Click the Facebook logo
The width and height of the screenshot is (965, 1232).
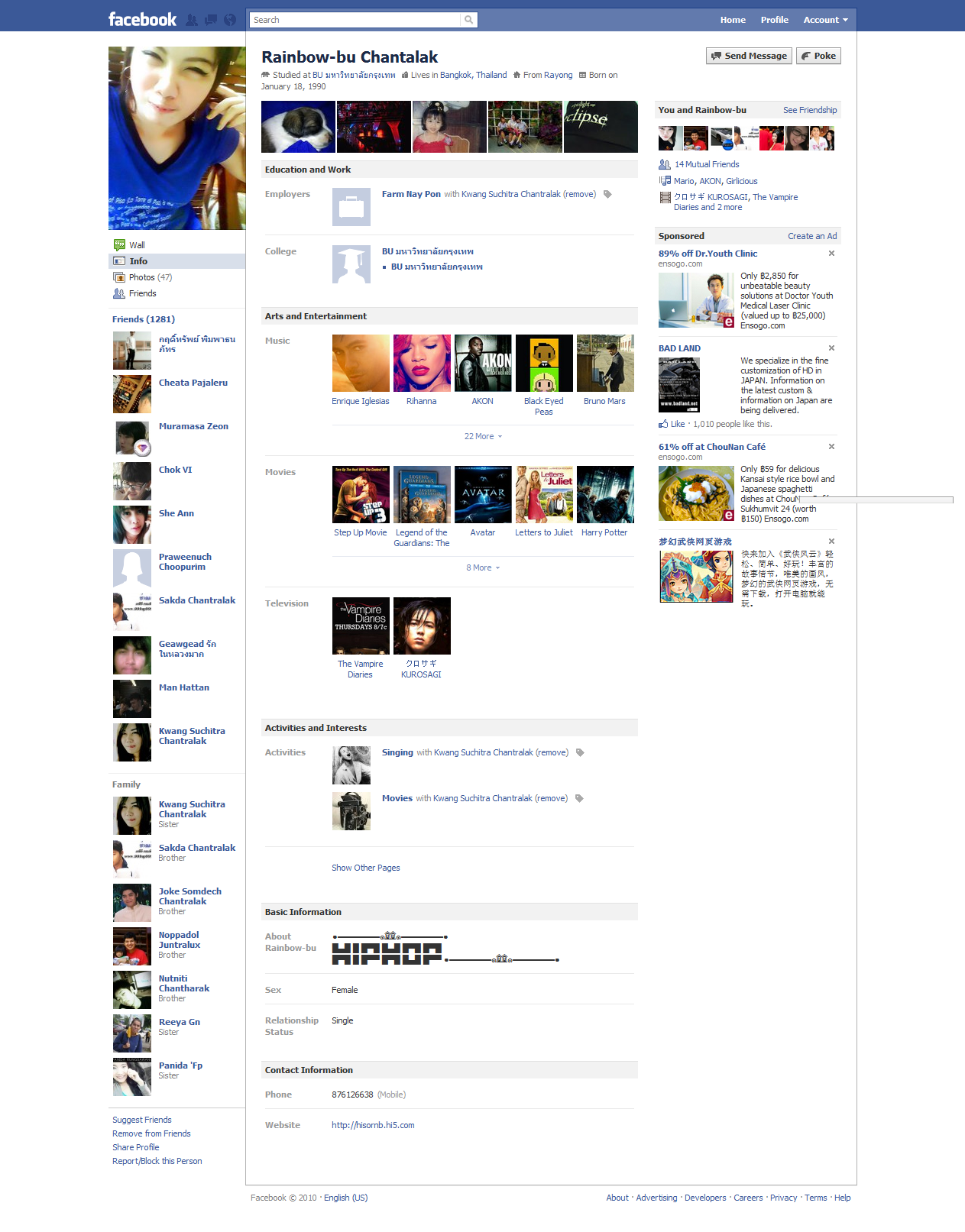pos(142,20)
